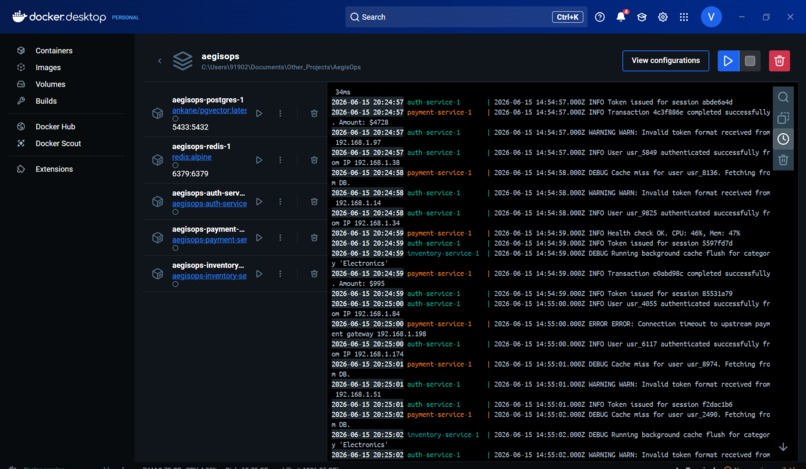This screenshot has height=469, width=806.
Task: Open port 6379:6379 link
Action: point(190,174)
